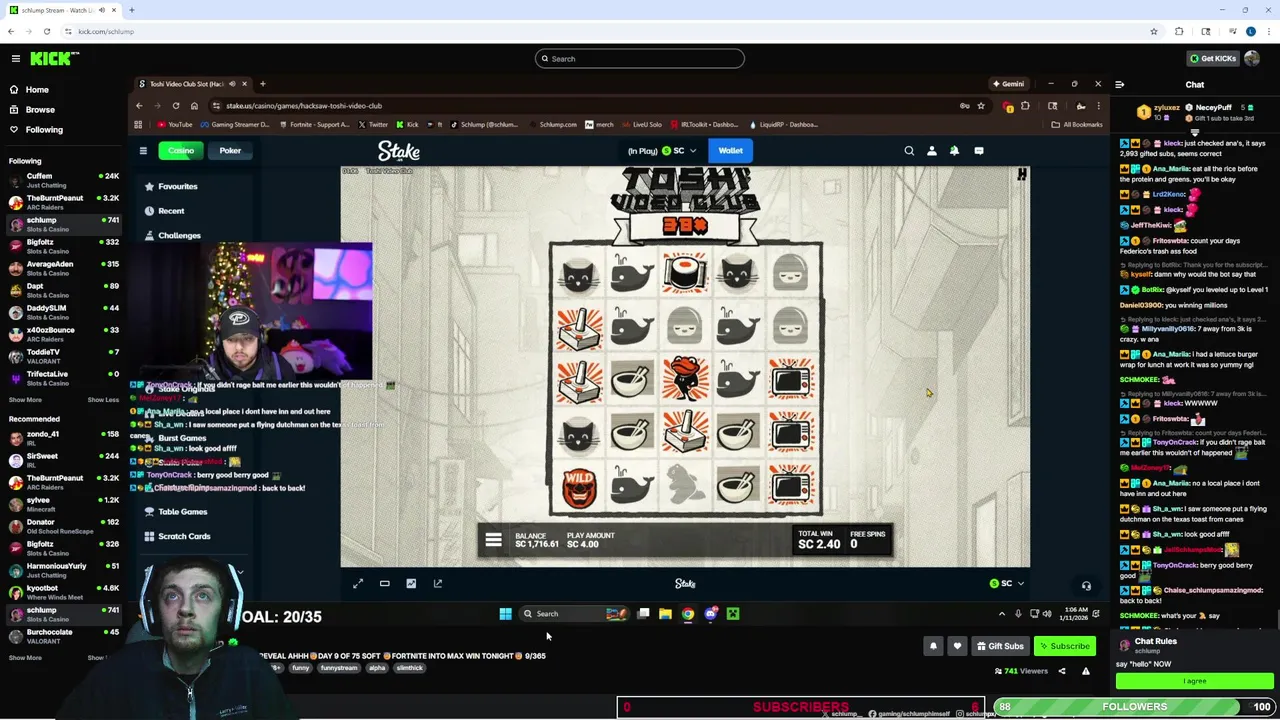Open Browse in Kick sidebar
The width and height of the screenshot is (1280, 720).
(40, 110)
